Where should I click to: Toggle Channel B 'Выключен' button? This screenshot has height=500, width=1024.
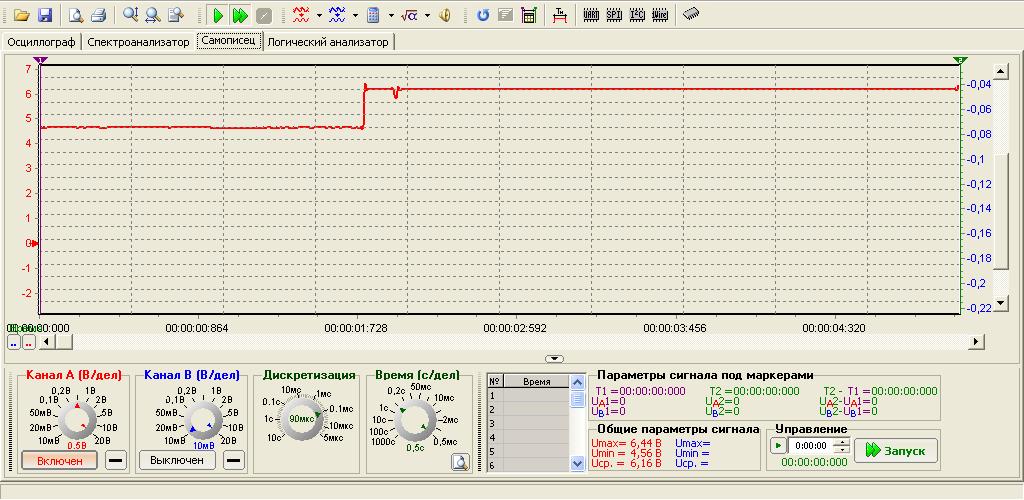(177, 460)
